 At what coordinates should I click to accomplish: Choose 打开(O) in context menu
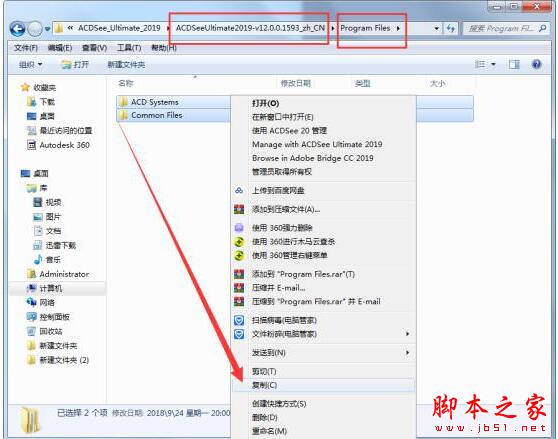coord(265,103)
